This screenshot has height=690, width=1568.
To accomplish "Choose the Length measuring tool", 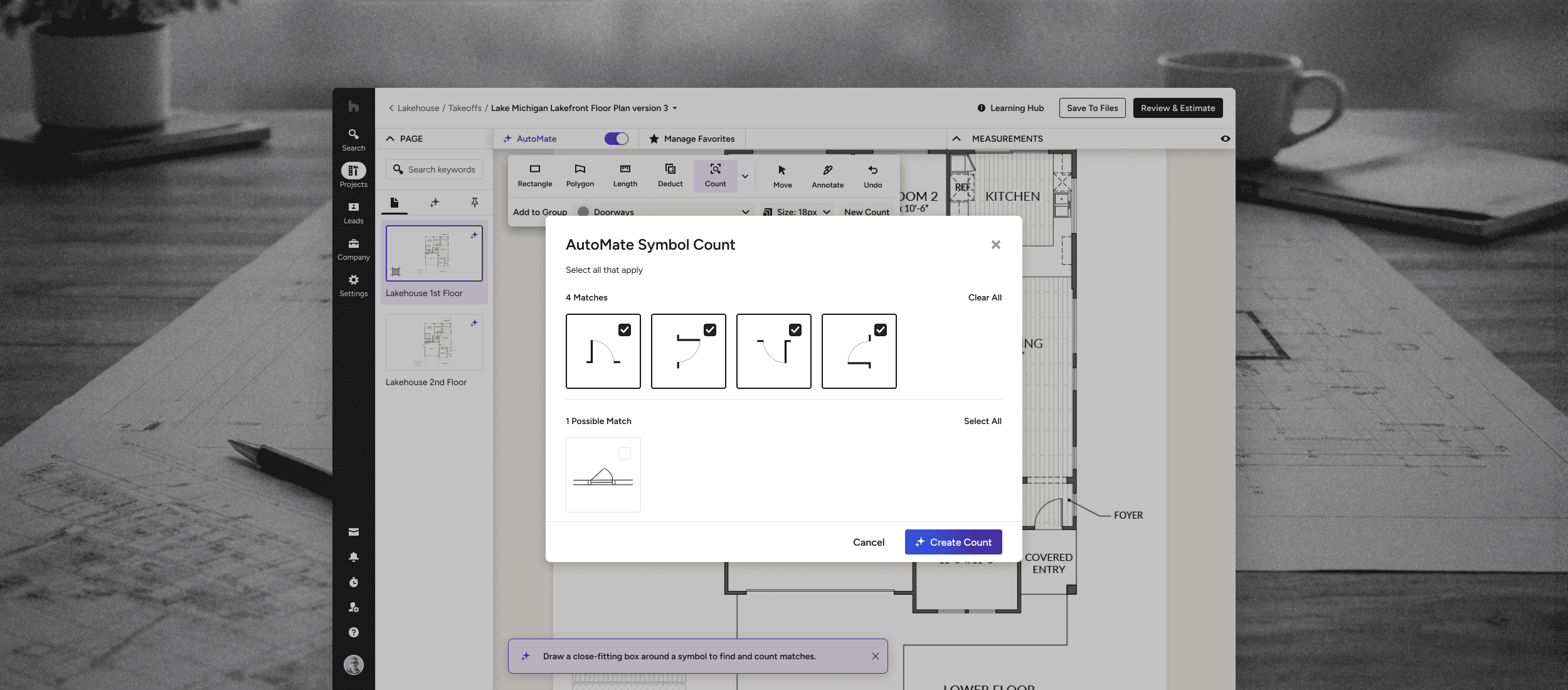I will 625,175.
